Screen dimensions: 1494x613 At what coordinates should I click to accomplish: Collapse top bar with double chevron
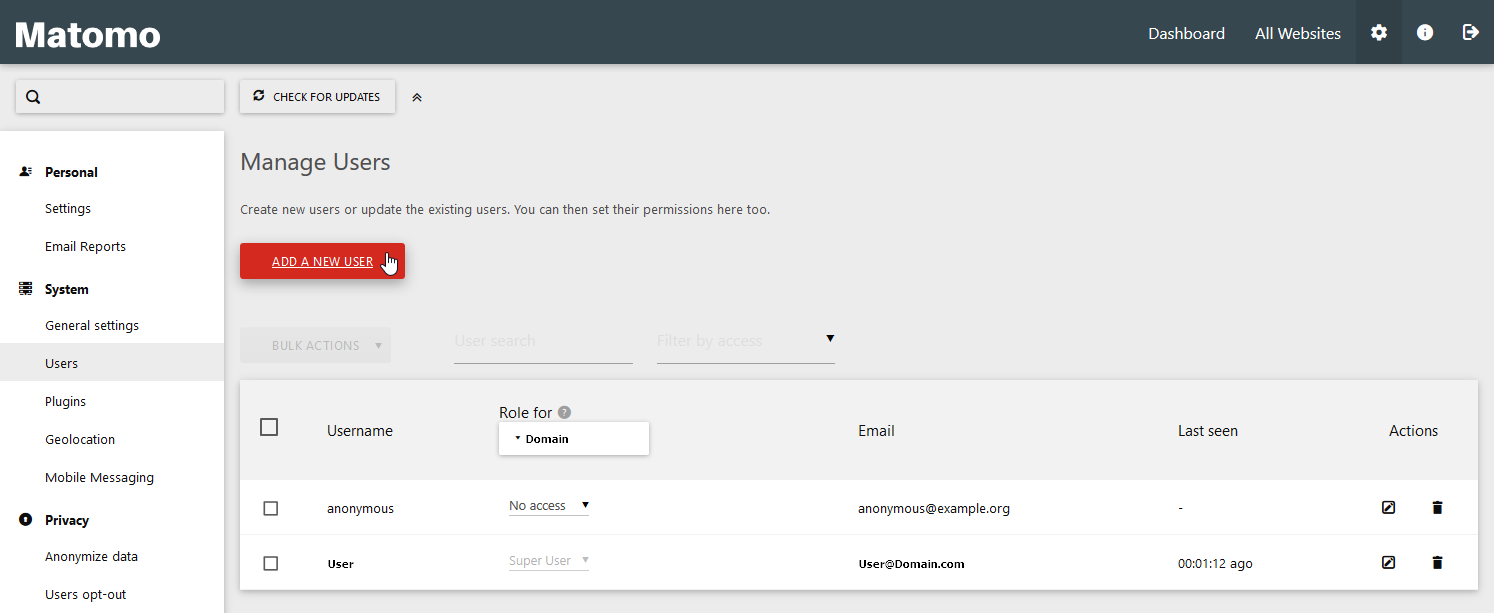pos(417,97)
